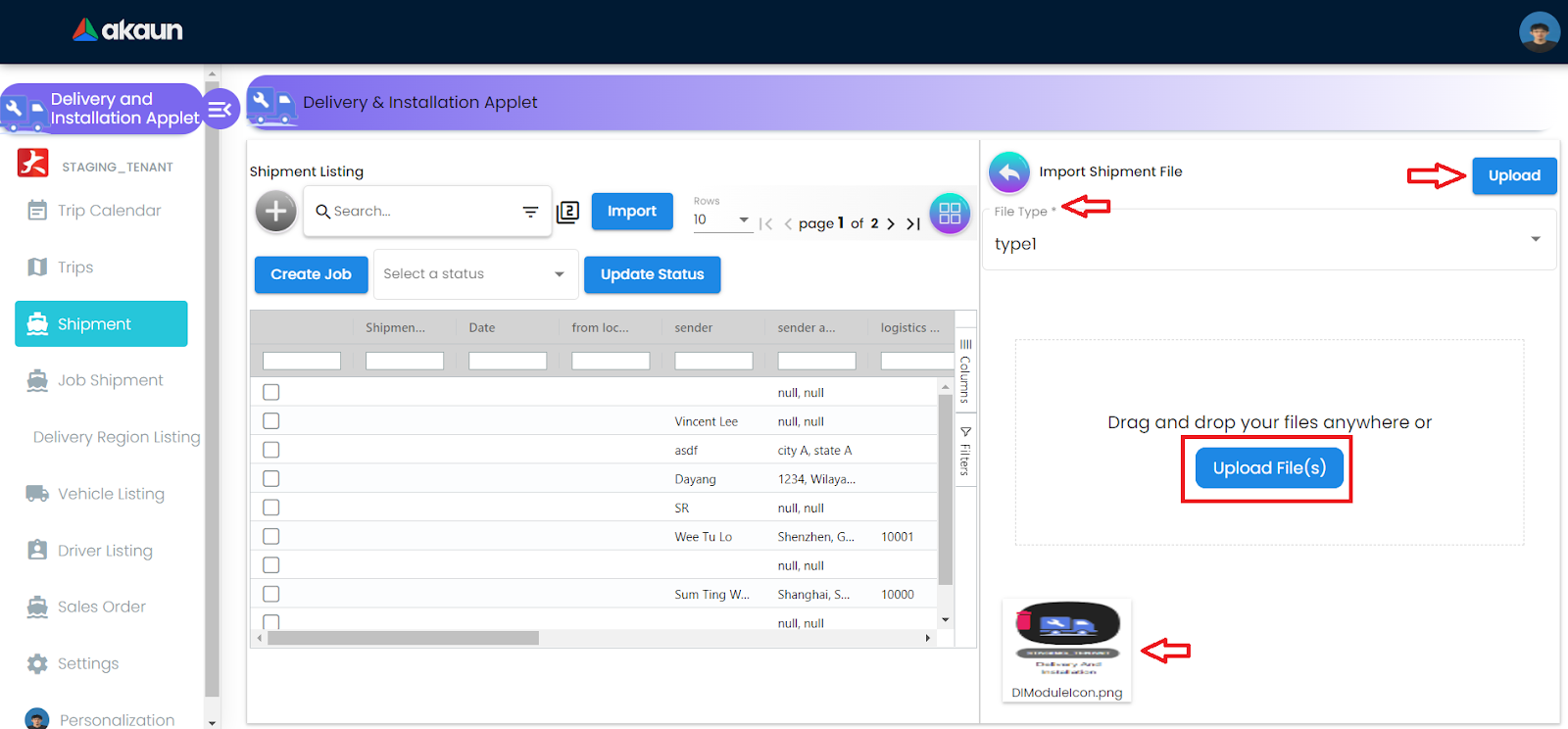Click the akaun logo in header
Viewport: 1568px width, 729px height.
click(127, 30)
